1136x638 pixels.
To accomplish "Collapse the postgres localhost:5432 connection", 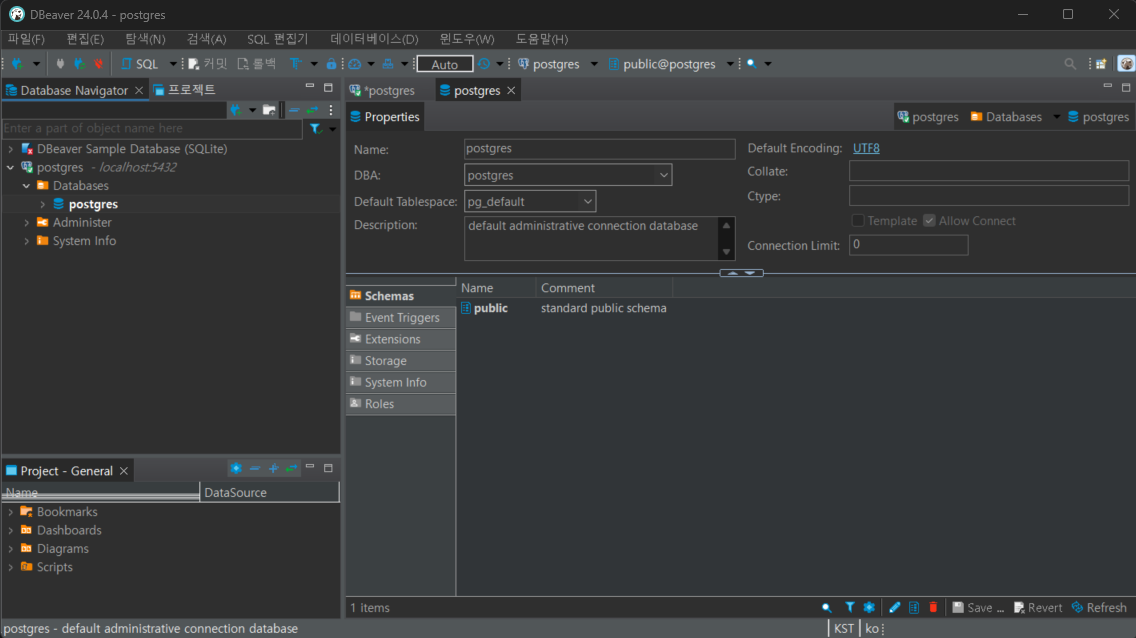I will click(10, 167).
